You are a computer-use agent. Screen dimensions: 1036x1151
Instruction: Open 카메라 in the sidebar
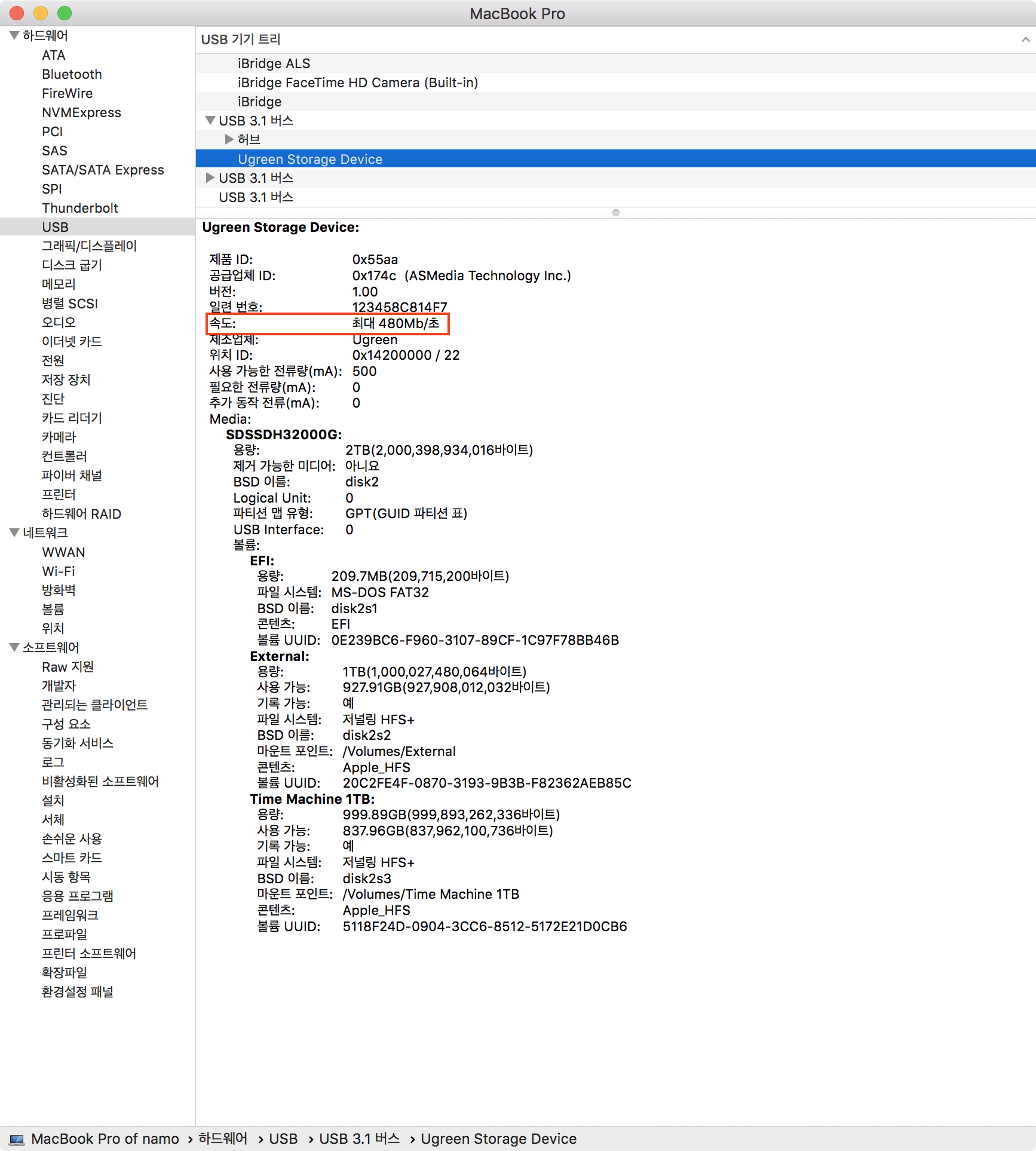point(59,437)
